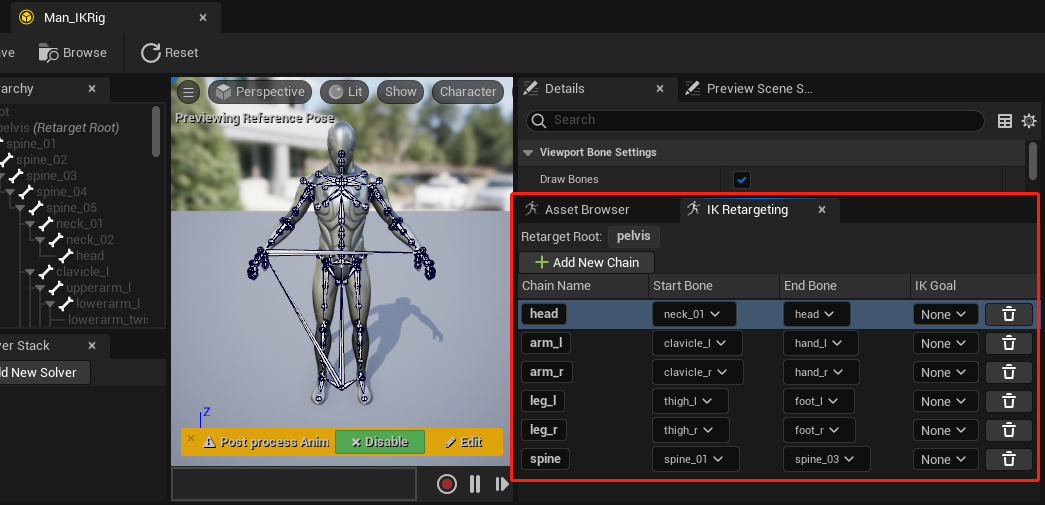This screenshot has height=505, width=1045.
Task: Edit the post process Anim Blueprint
Action: click(x=463, y=442)
